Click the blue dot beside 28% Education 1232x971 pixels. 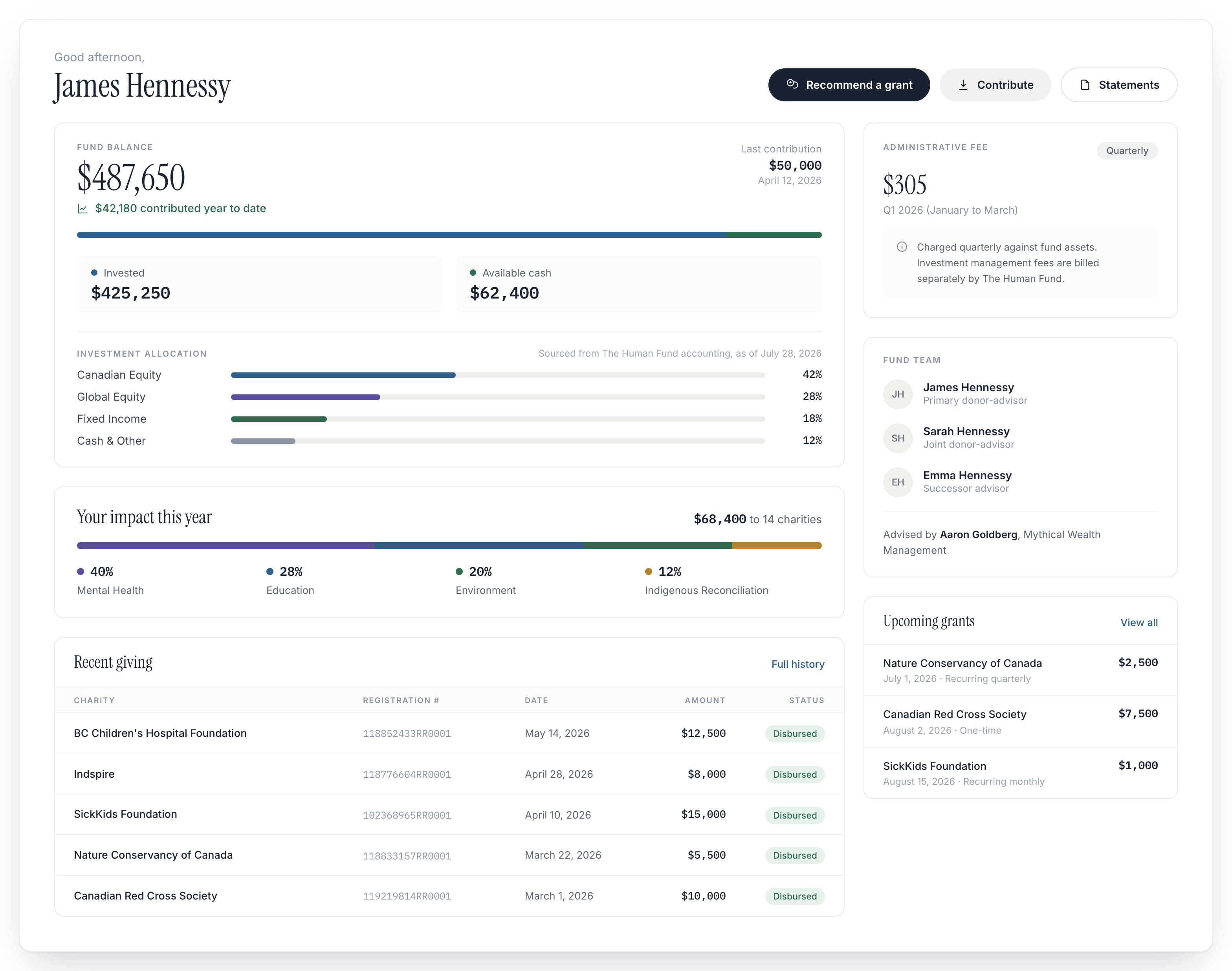pyautogui.click(x=270, y=572)
